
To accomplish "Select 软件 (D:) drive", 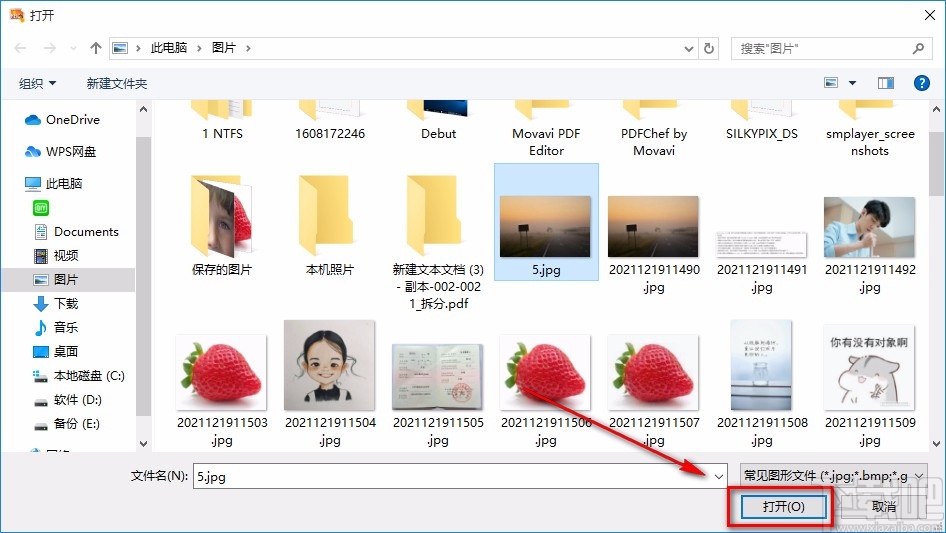I will click(67, 400).
